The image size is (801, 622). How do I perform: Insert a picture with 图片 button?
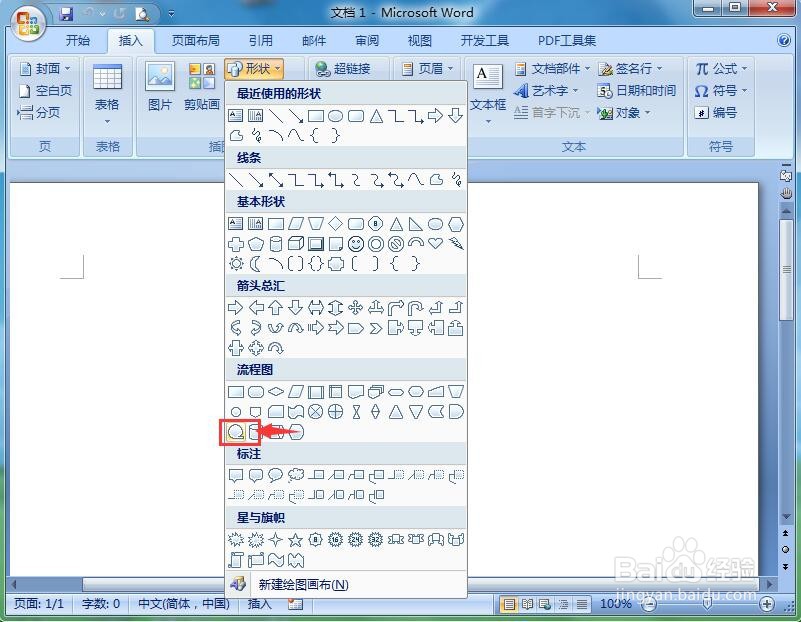click(160, 85)
